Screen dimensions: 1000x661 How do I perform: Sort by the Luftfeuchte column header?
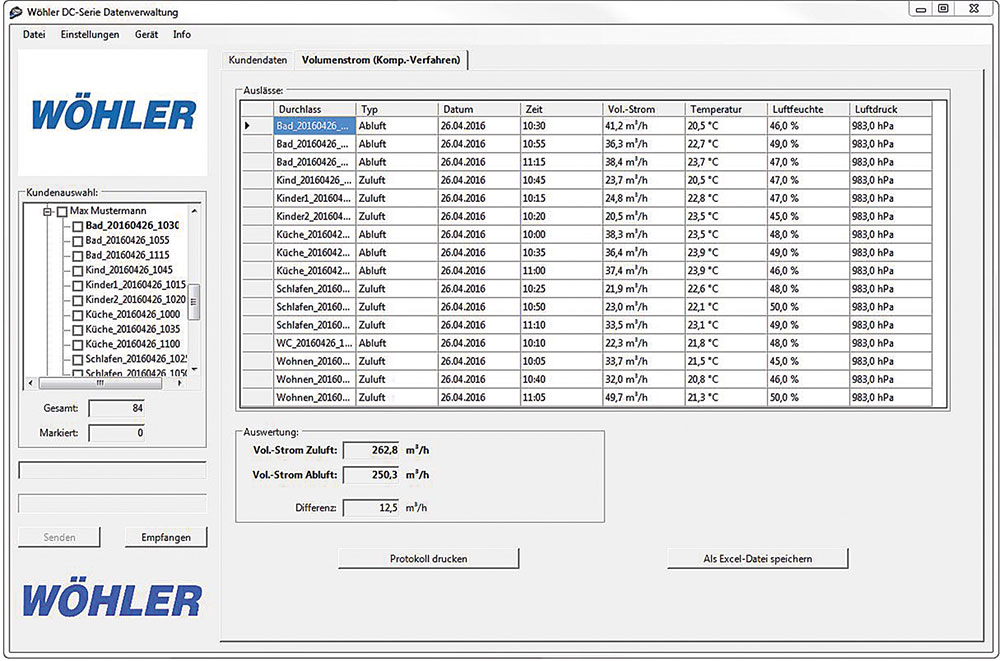808,109
